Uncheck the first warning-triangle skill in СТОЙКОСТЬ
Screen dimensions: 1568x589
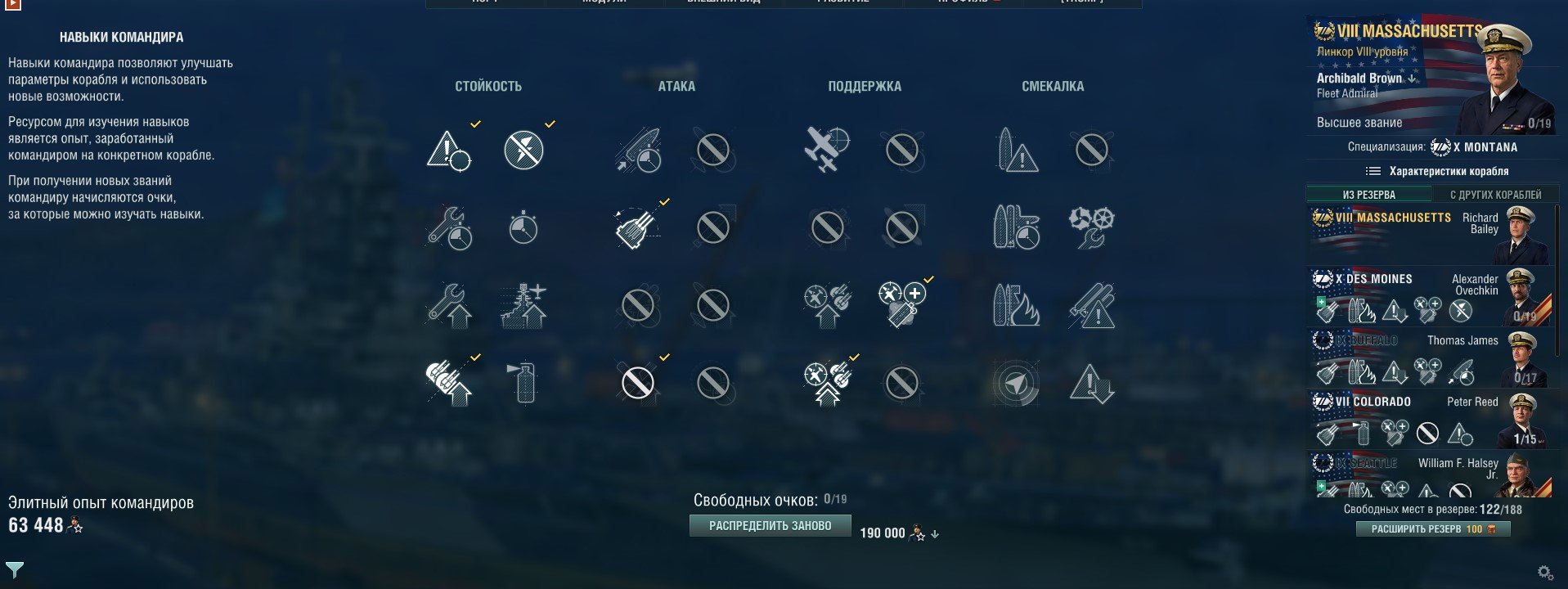(x=449, y=150)
